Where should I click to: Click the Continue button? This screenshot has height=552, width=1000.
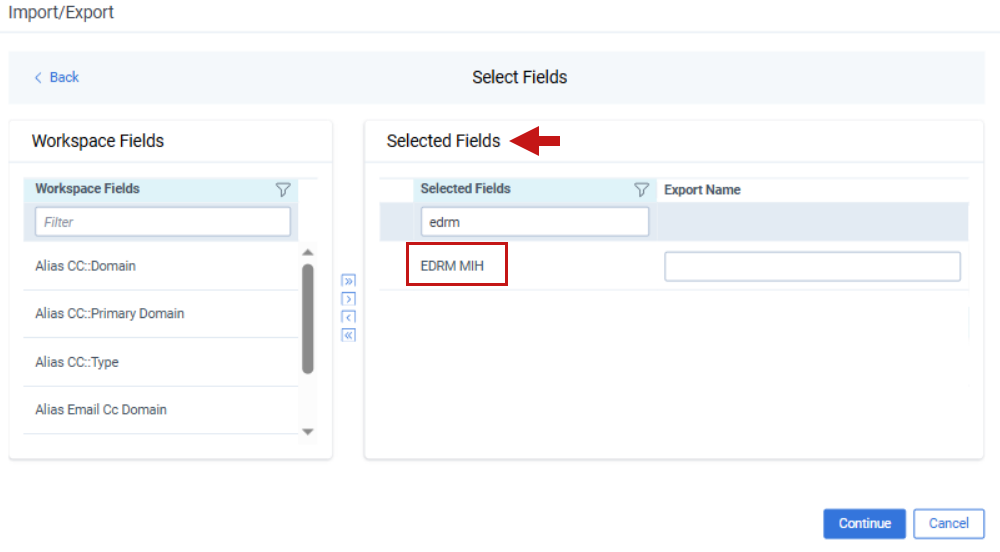tap(864, 523)
